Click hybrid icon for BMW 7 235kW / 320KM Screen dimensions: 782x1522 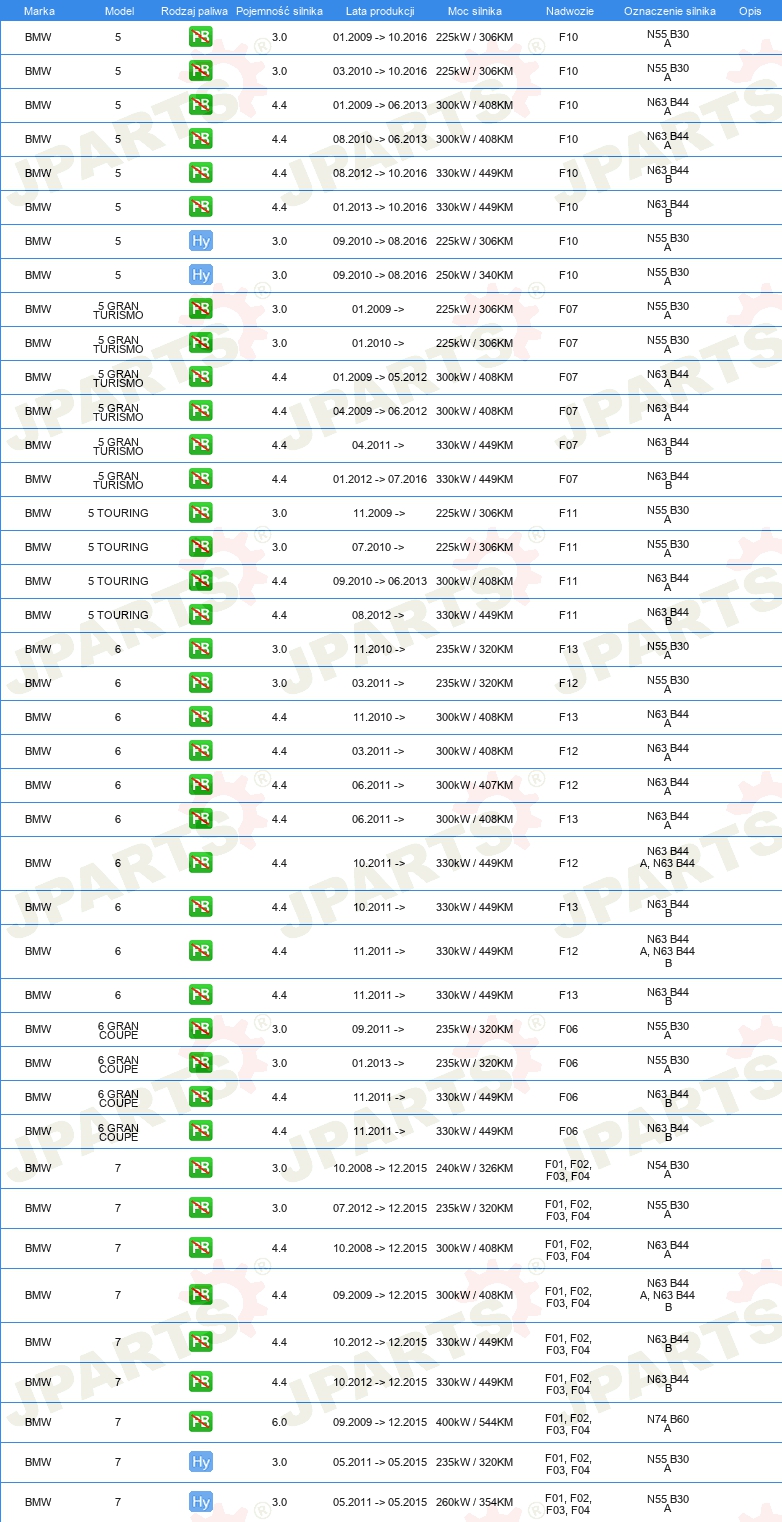(200, 1462)
